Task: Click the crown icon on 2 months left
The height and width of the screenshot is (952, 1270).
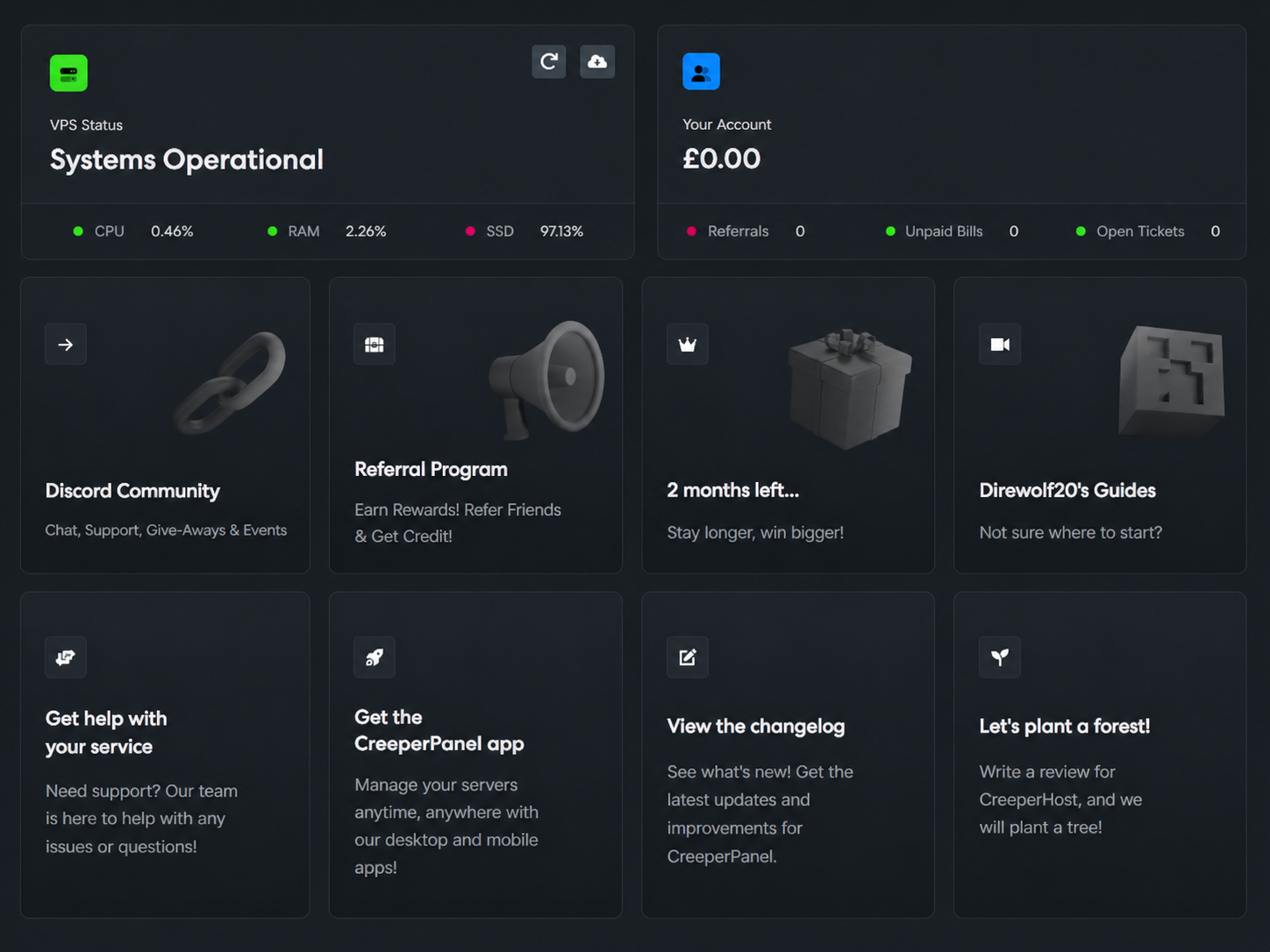Action: (x=688, y=345)
